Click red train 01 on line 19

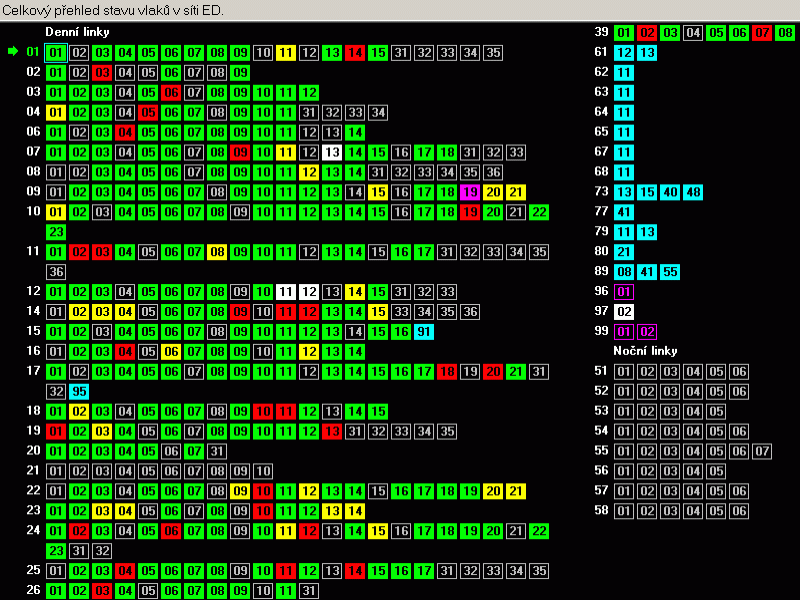click(56, 431)
